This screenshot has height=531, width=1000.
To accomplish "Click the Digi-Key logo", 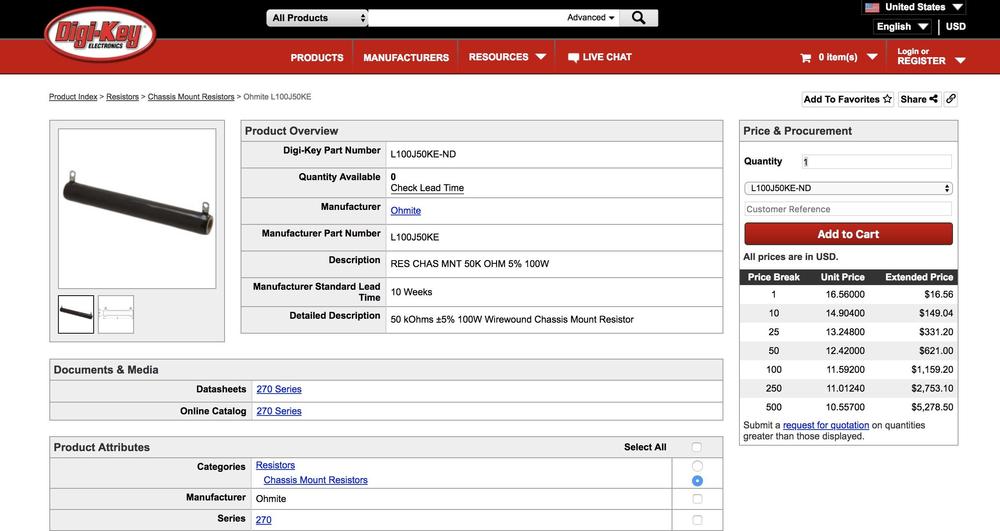I will pos(101,34).
